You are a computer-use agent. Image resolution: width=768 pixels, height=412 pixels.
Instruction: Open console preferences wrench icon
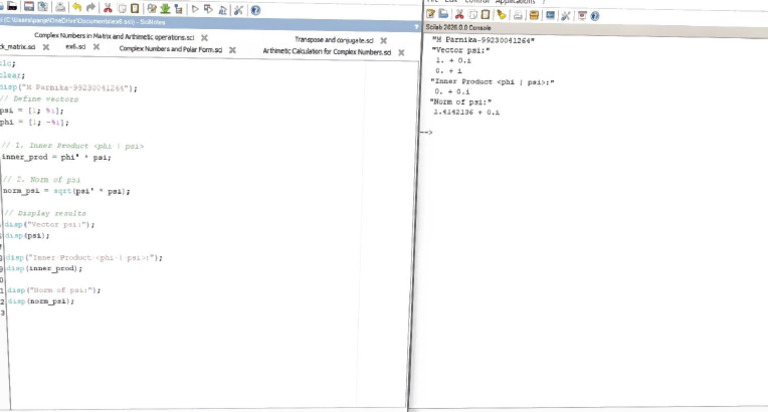(x=565, y=16)
